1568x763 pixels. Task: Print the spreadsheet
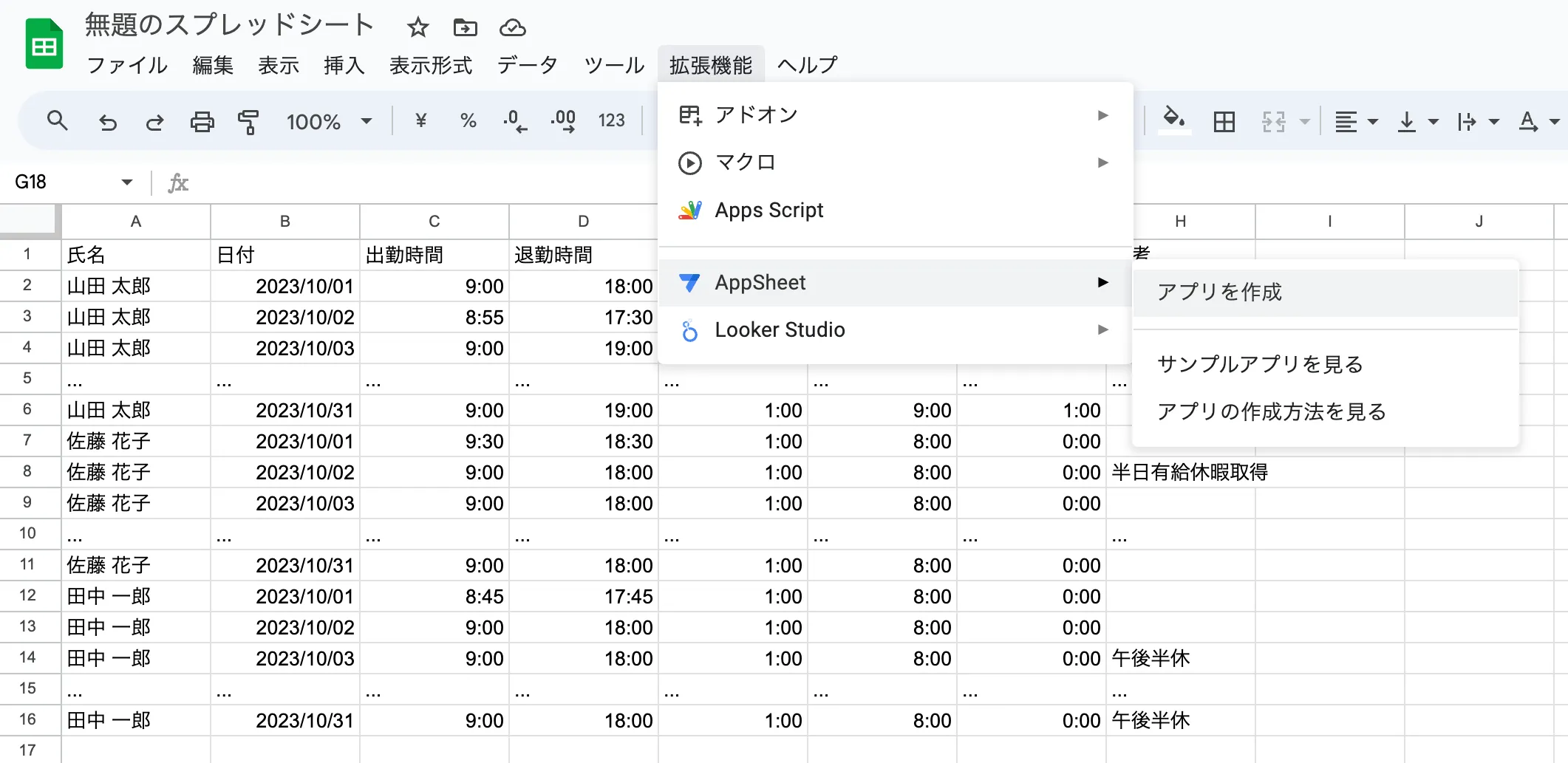[x=202, y=121]
